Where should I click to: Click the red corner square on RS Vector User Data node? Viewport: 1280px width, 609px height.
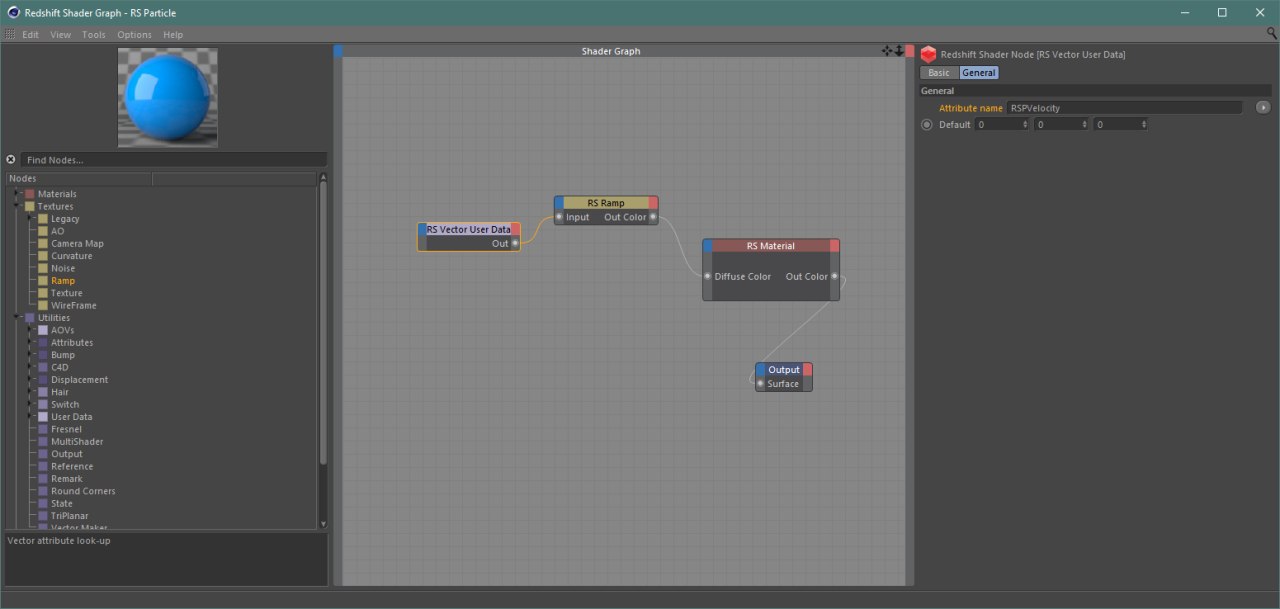(516, 229)
